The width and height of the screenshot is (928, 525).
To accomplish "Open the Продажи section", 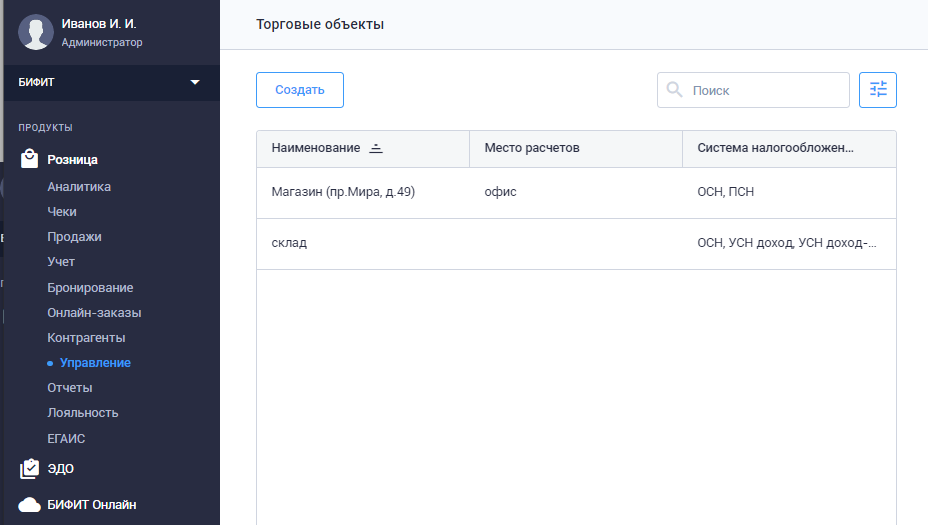I will click(x=74, y=237).
